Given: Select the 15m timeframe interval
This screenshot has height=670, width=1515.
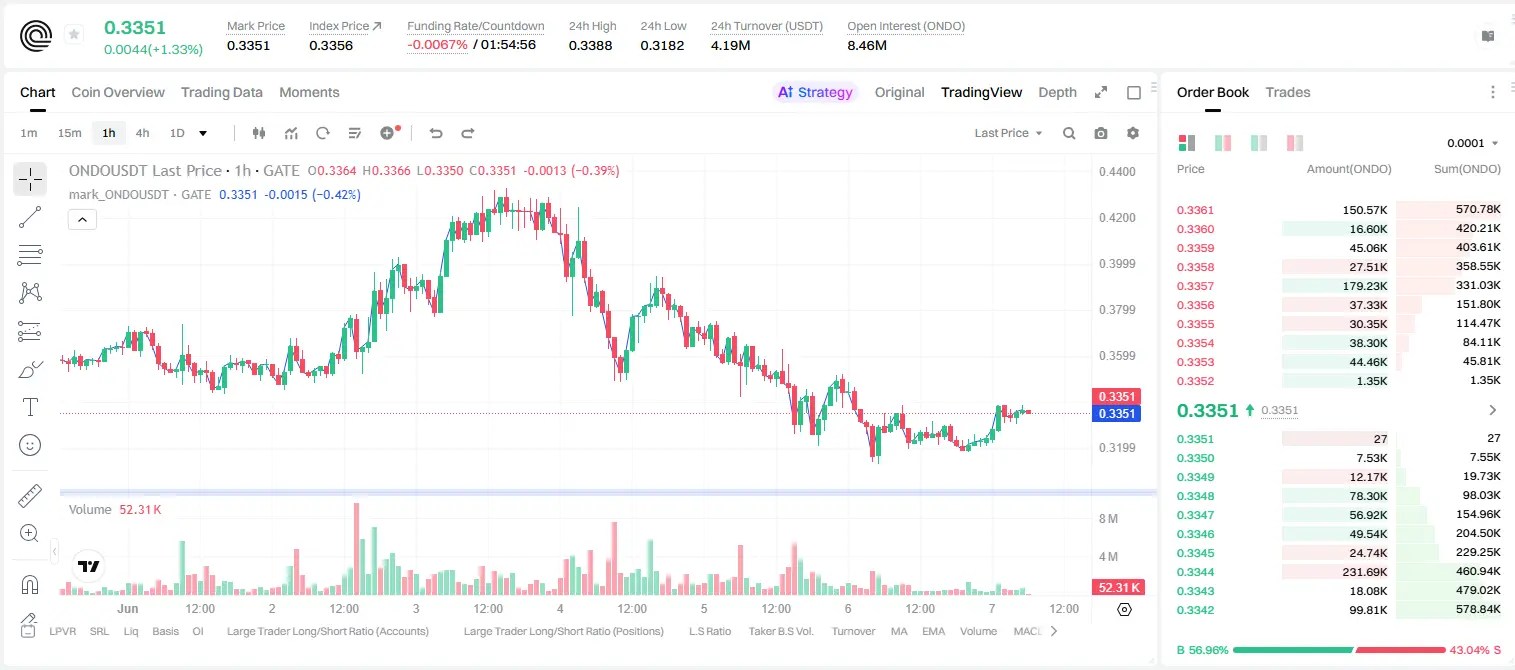Looking at the screenshot, I should (x=69, y=133).
